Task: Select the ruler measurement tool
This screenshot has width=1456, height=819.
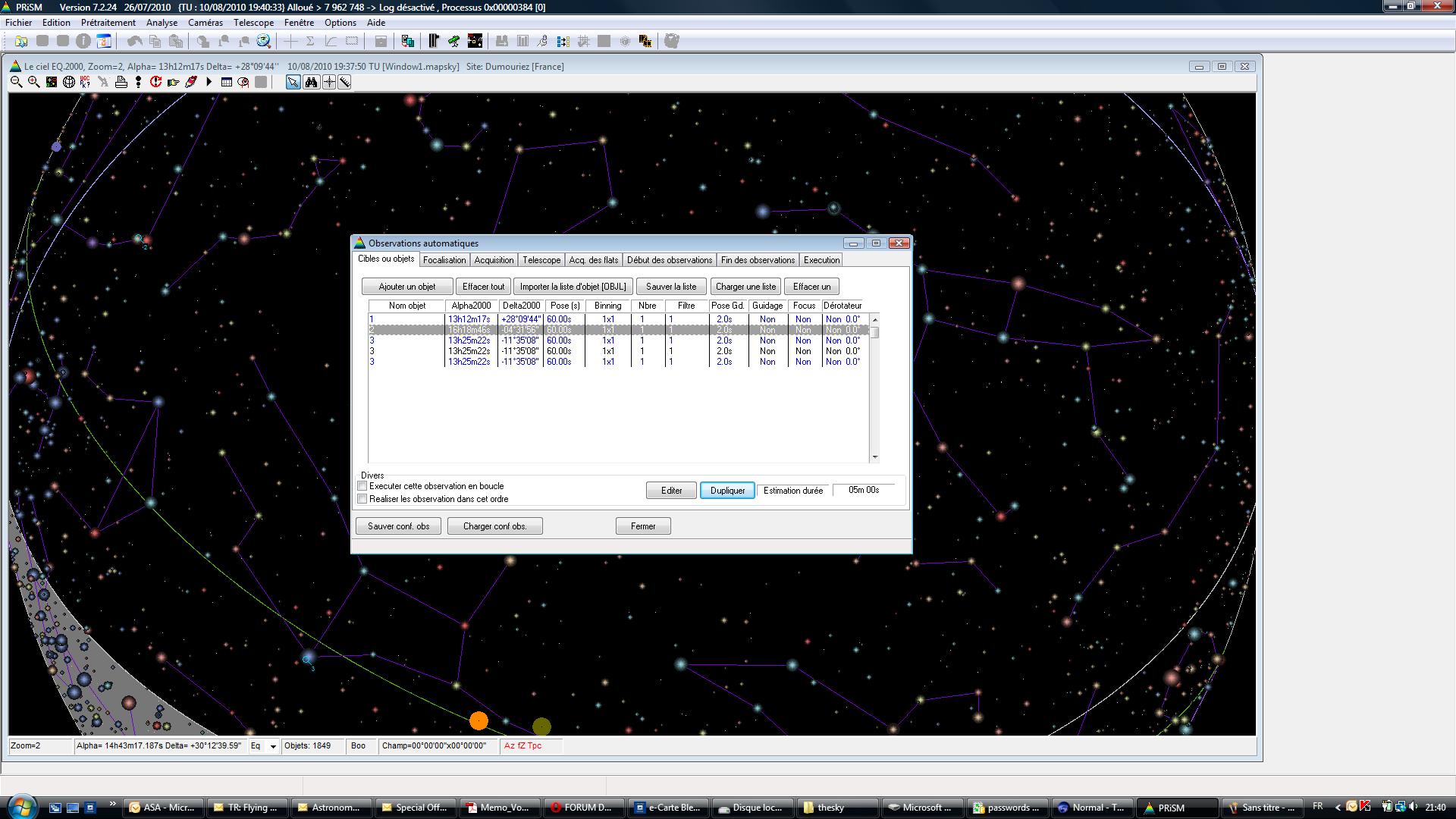Action: [x=345, y=82]
